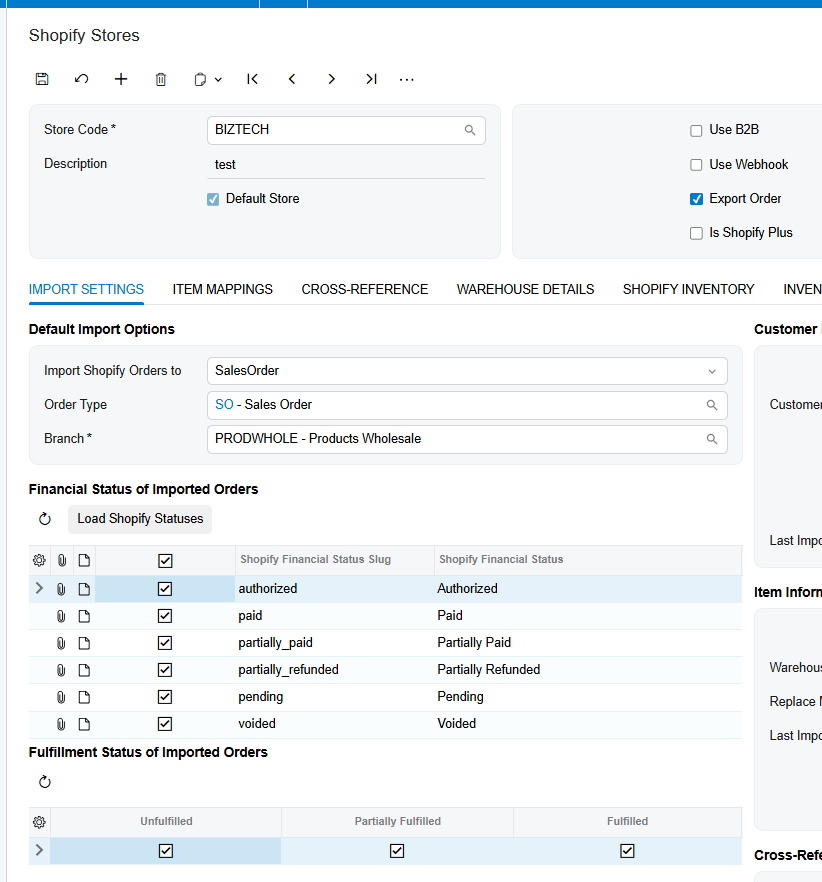This screenshot has height=882, width=822.
Task: Open Order Type lookup magnifier
Action: pos(712,405)
